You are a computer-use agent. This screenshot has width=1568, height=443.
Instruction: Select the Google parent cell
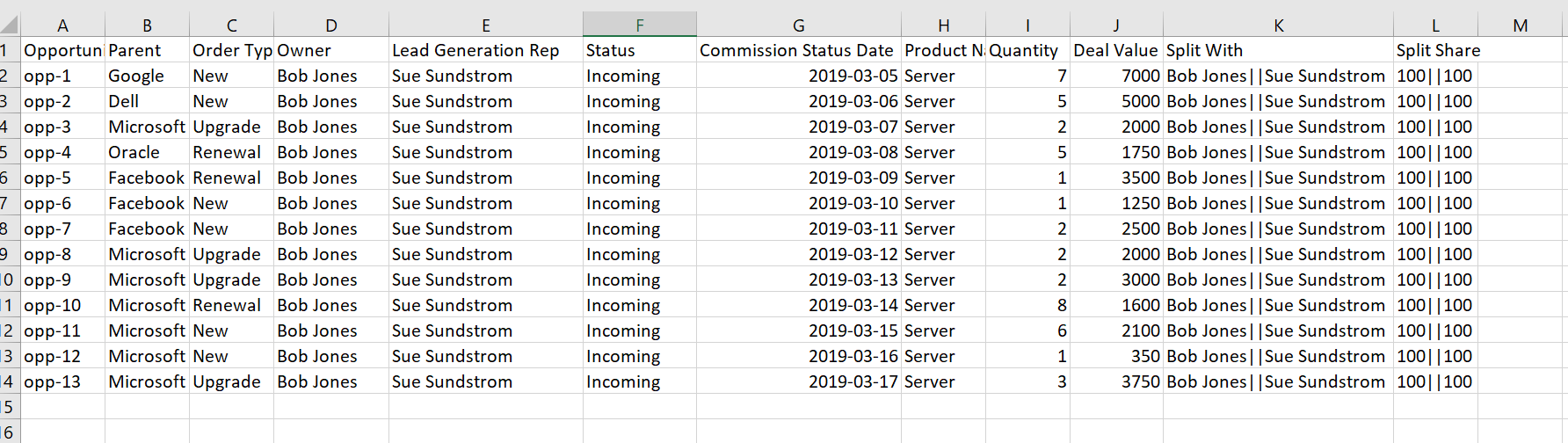tap(147, 76)
